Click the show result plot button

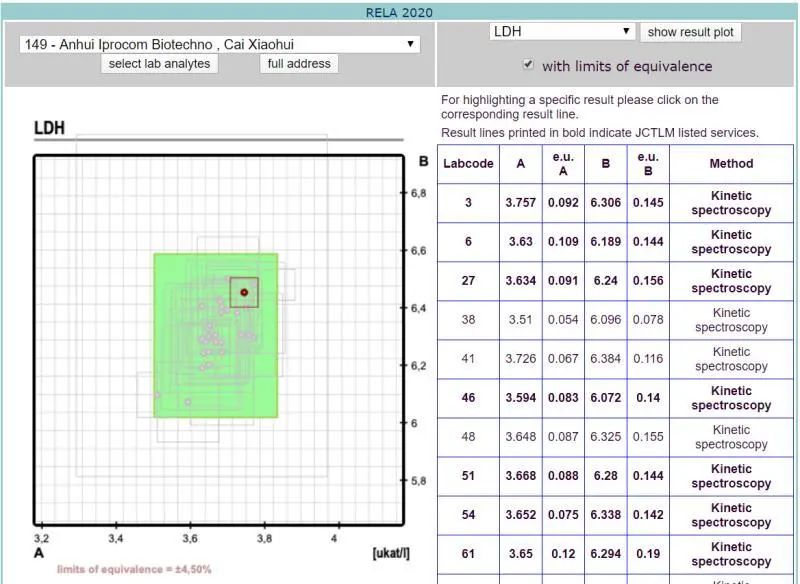click(690, 32)
